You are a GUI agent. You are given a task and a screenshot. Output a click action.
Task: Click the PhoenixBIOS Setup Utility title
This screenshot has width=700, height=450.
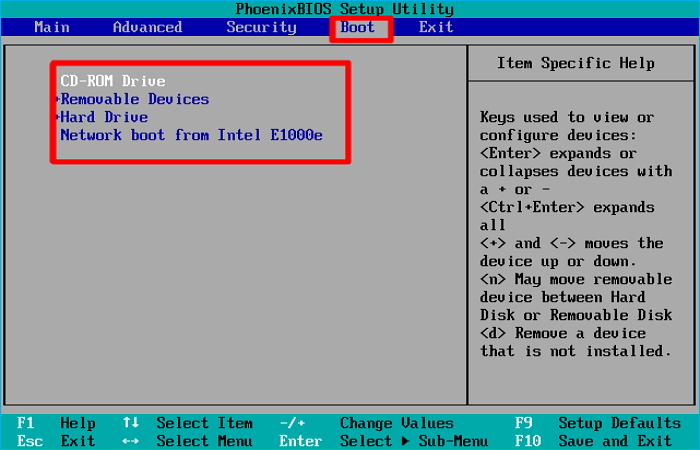(344, 8)
